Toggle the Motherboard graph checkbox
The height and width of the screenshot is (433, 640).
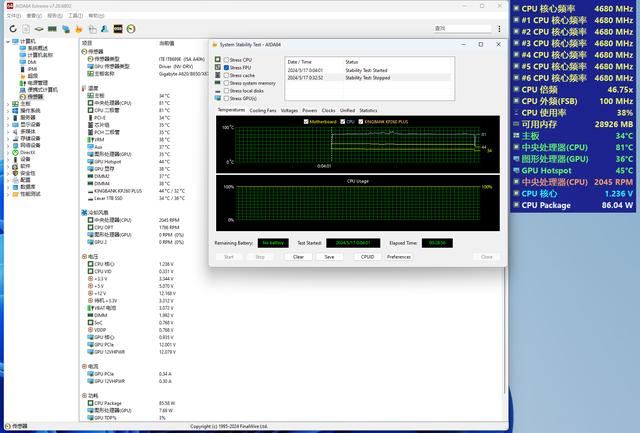[306, 122]
